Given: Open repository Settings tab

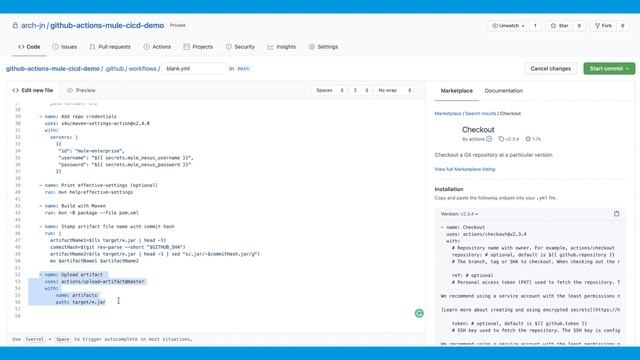Looking at the screenshot, I should pos(323,47).
